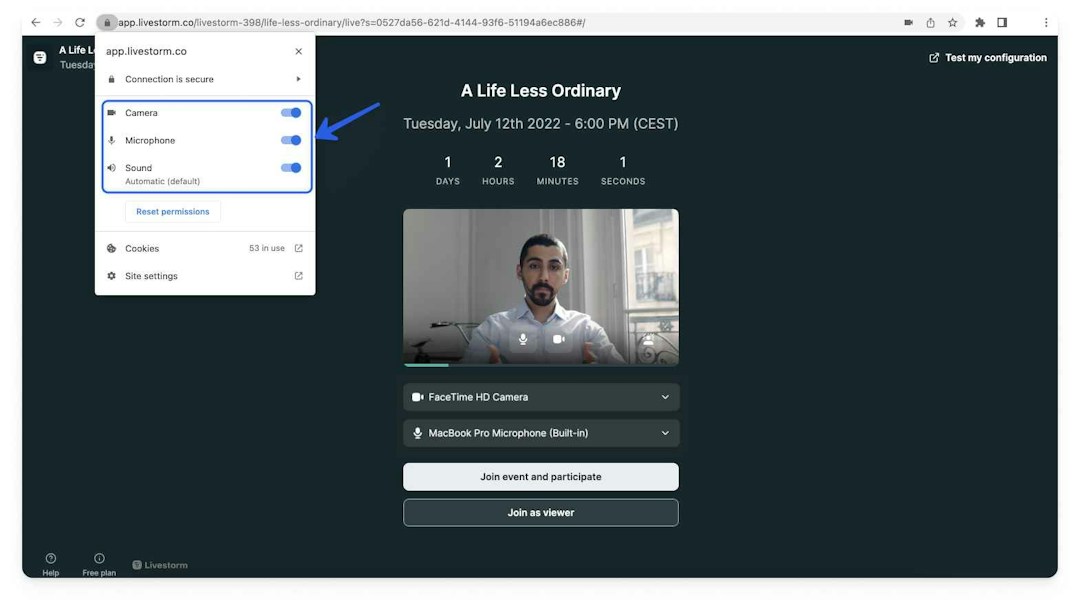Click the lock icon in address bar
Image resolution: width=1080 pixels, height=611 pixels.
click(107, 23)
